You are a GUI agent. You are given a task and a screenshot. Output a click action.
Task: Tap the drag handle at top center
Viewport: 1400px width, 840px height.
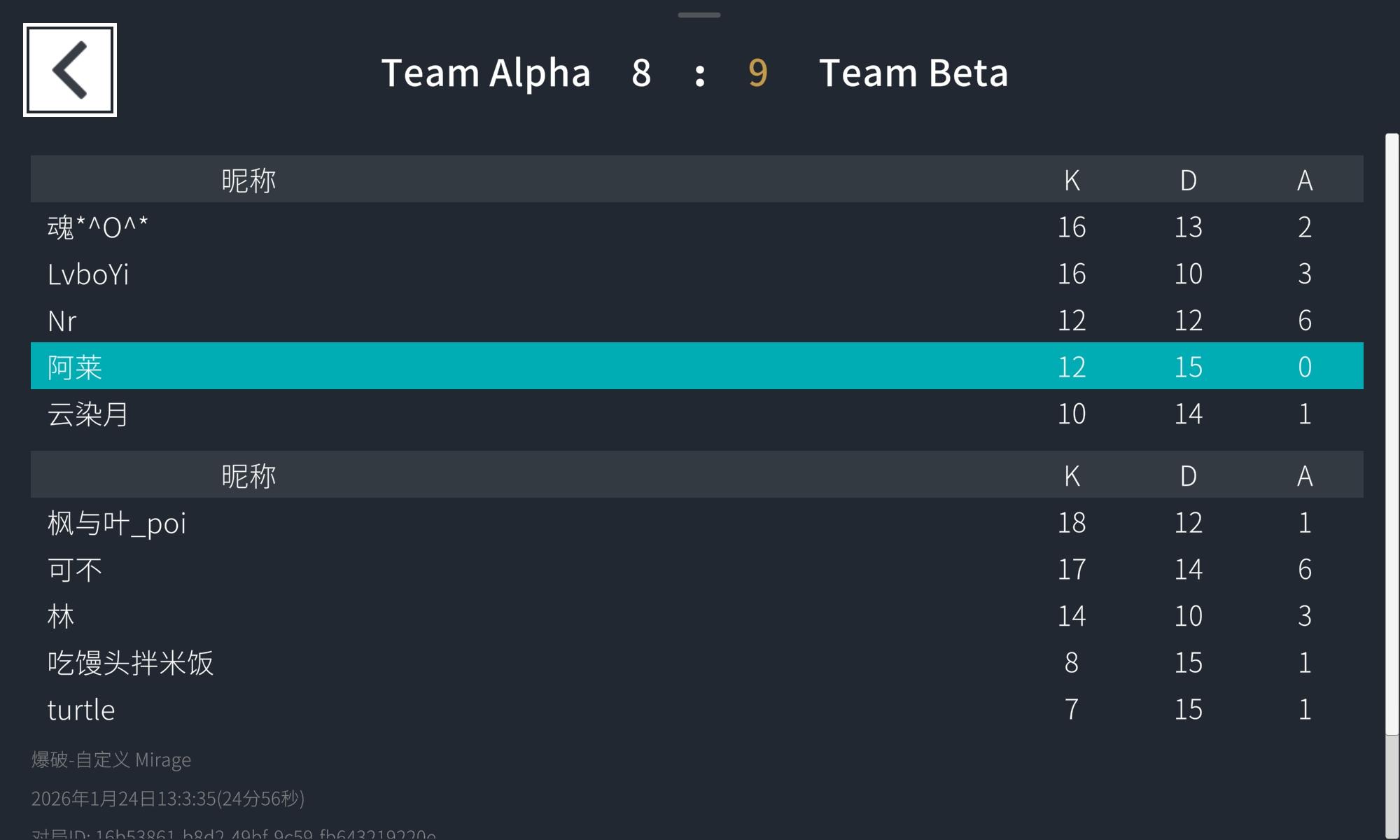(699, 15)
